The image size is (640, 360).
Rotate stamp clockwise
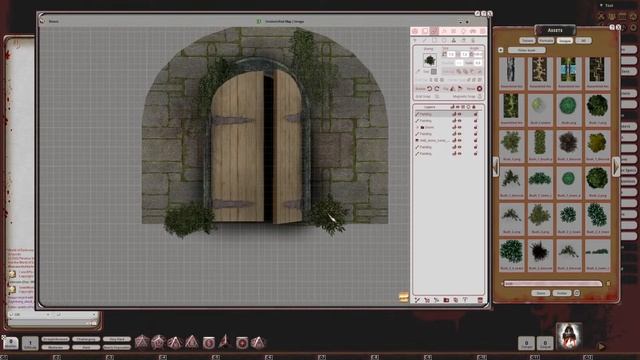(437, 89)
